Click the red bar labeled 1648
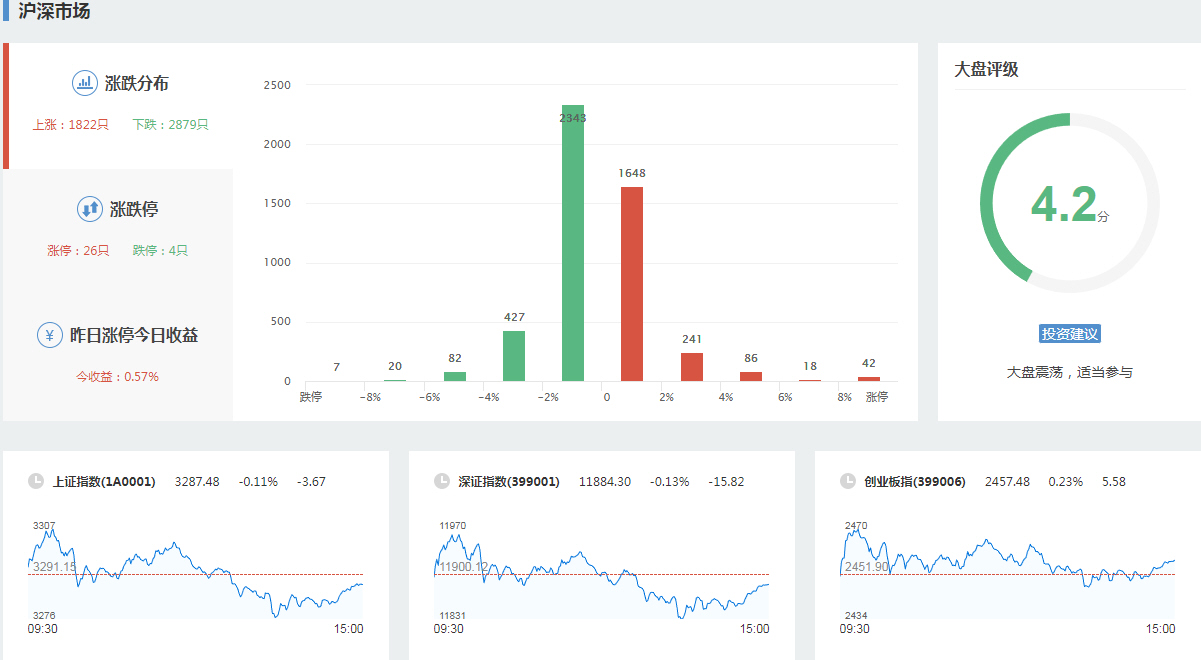The height and width of the screenshot is (660, 1201). point(632,284)
